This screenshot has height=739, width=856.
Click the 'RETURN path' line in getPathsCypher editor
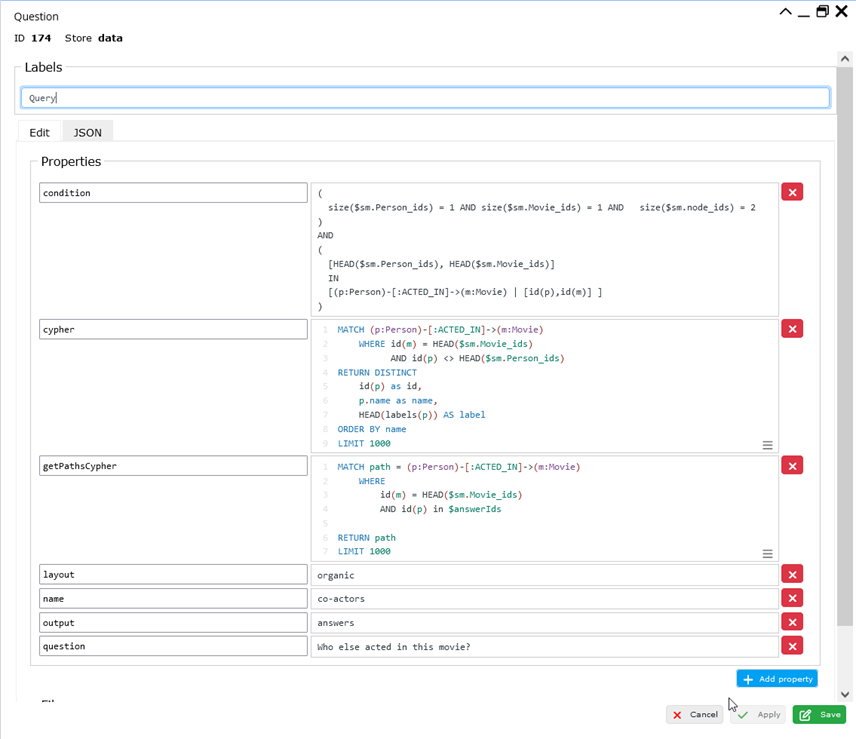click(366, 538)
